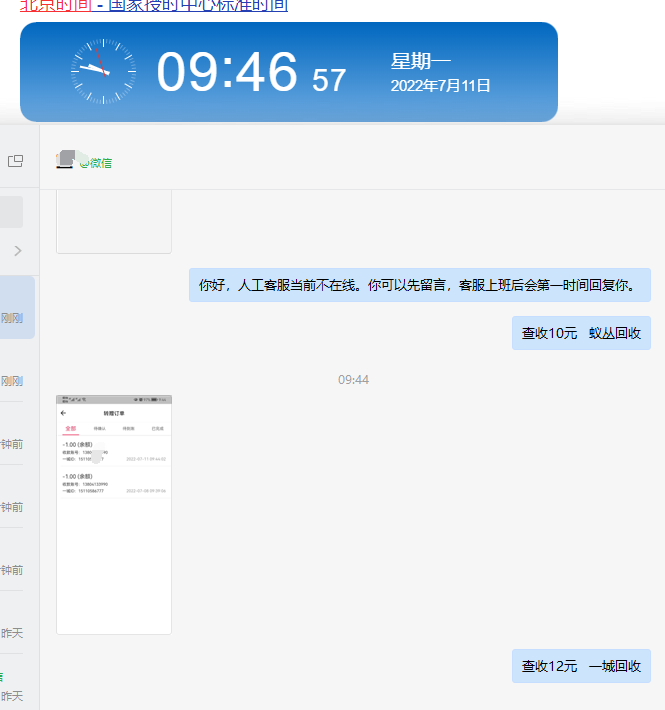The width and height of the screenshot is (665, 710).
Task: Open the contact avatar in chat header
Action: tap(66, 159)
